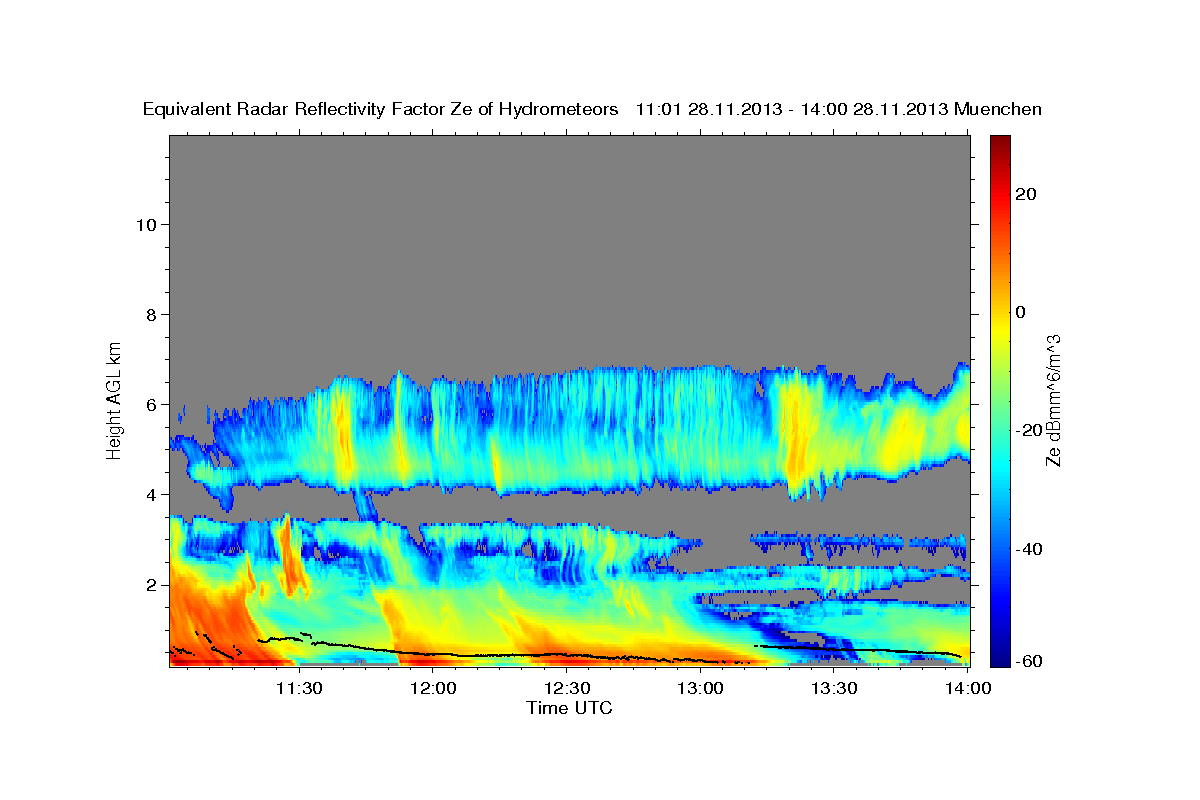Click the '12:00' time tick label

[x=432, y=688]
